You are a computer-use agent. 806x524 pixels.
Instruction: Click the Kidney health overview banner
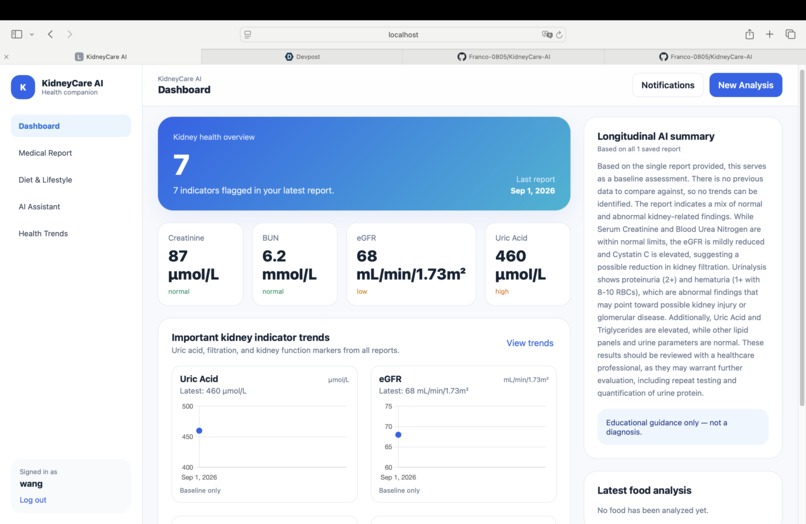[364, 164]
